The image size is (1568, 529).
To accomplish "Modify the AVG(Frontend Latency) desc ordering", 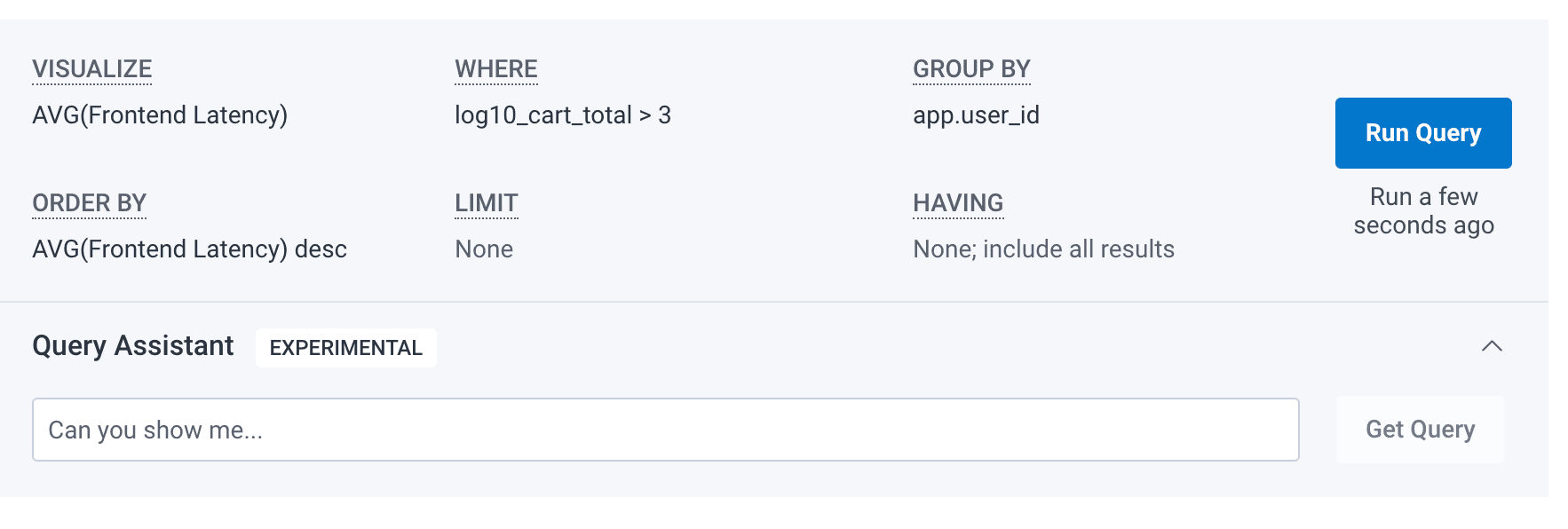I will (x=189, y=249).
